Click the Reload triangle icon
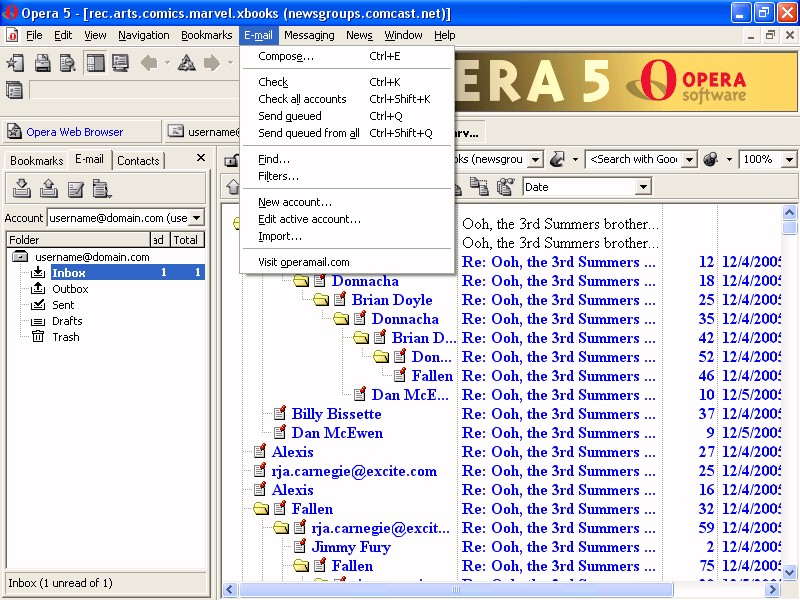Viewport: 800px width, 600px height. click(x=187, y=63)
